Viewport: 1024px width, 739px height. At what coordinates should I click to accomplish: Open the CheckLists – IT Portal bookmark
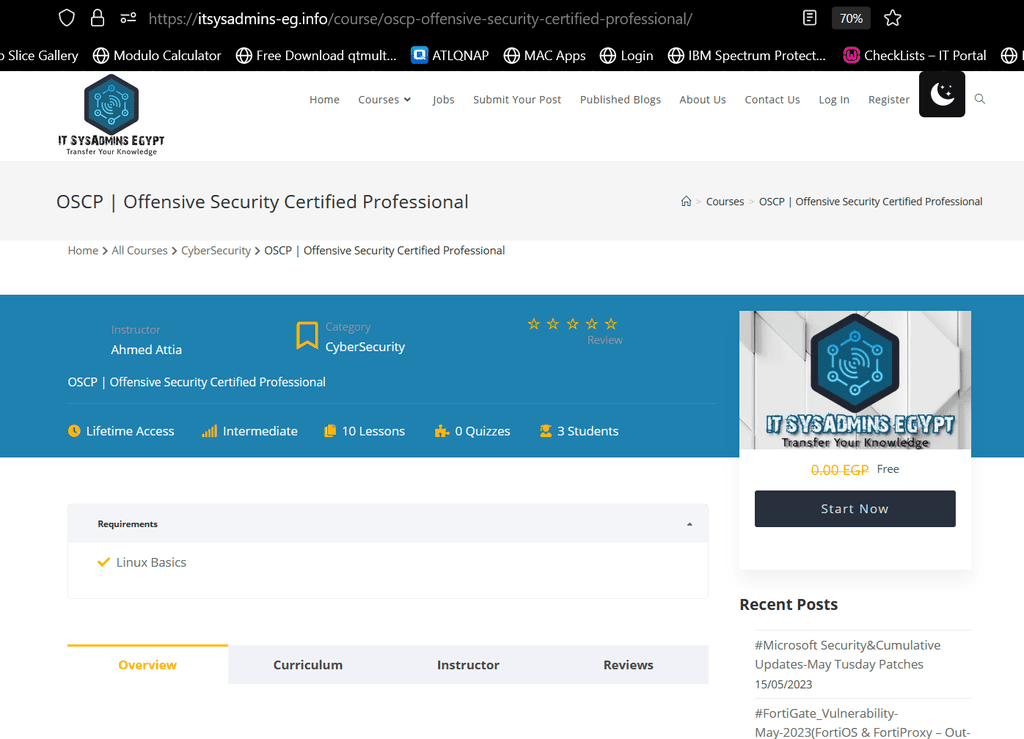[914, 55]
